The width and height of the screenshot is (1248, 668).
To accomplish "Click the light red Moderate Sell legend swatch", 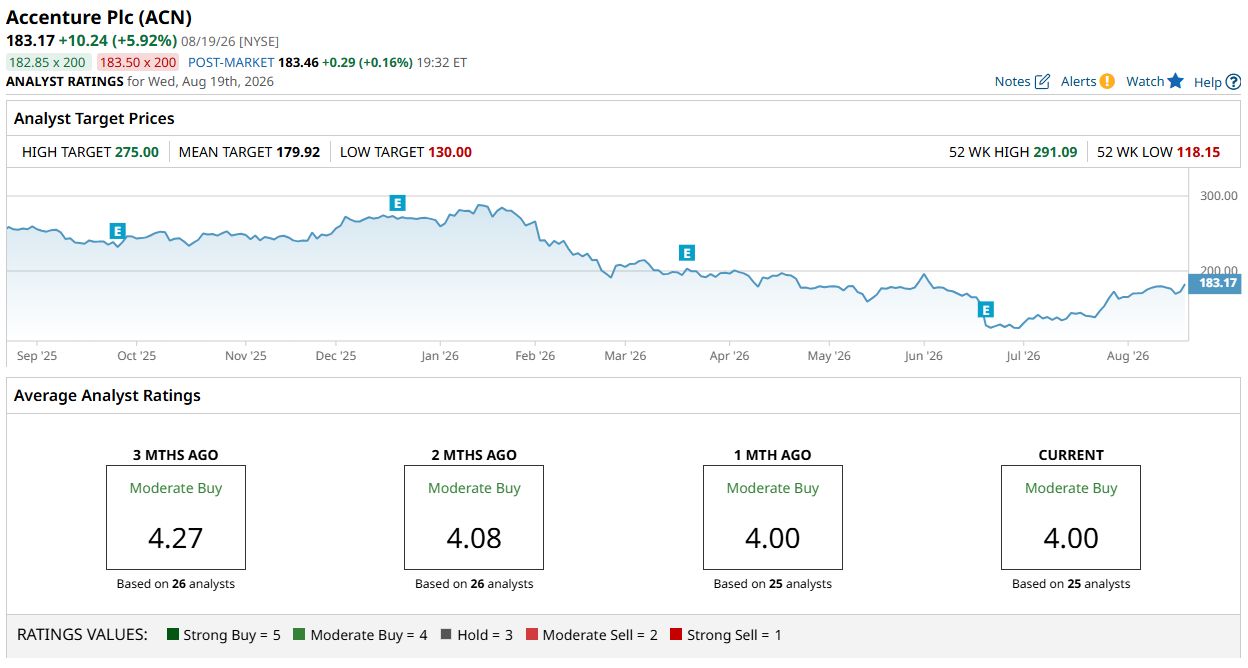I will 532,635.
